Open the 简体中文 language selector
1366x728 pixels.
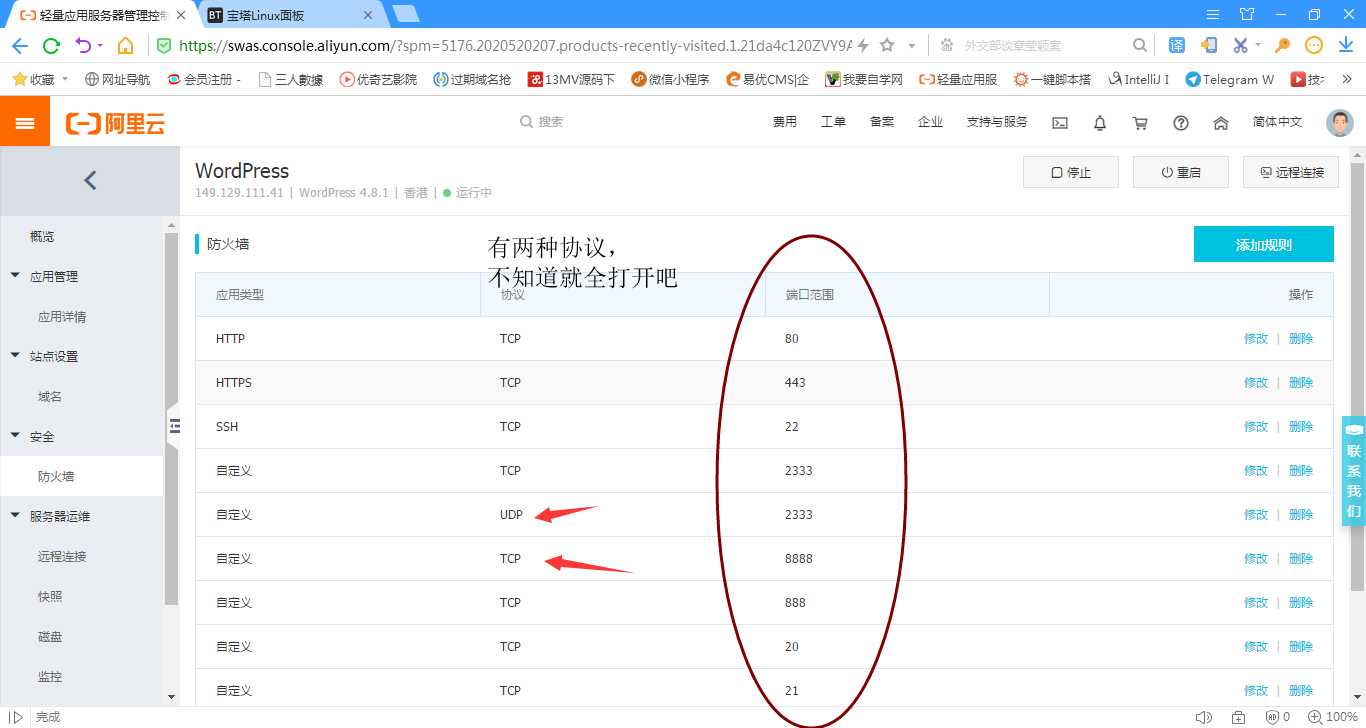click(x=1278, y=122)
